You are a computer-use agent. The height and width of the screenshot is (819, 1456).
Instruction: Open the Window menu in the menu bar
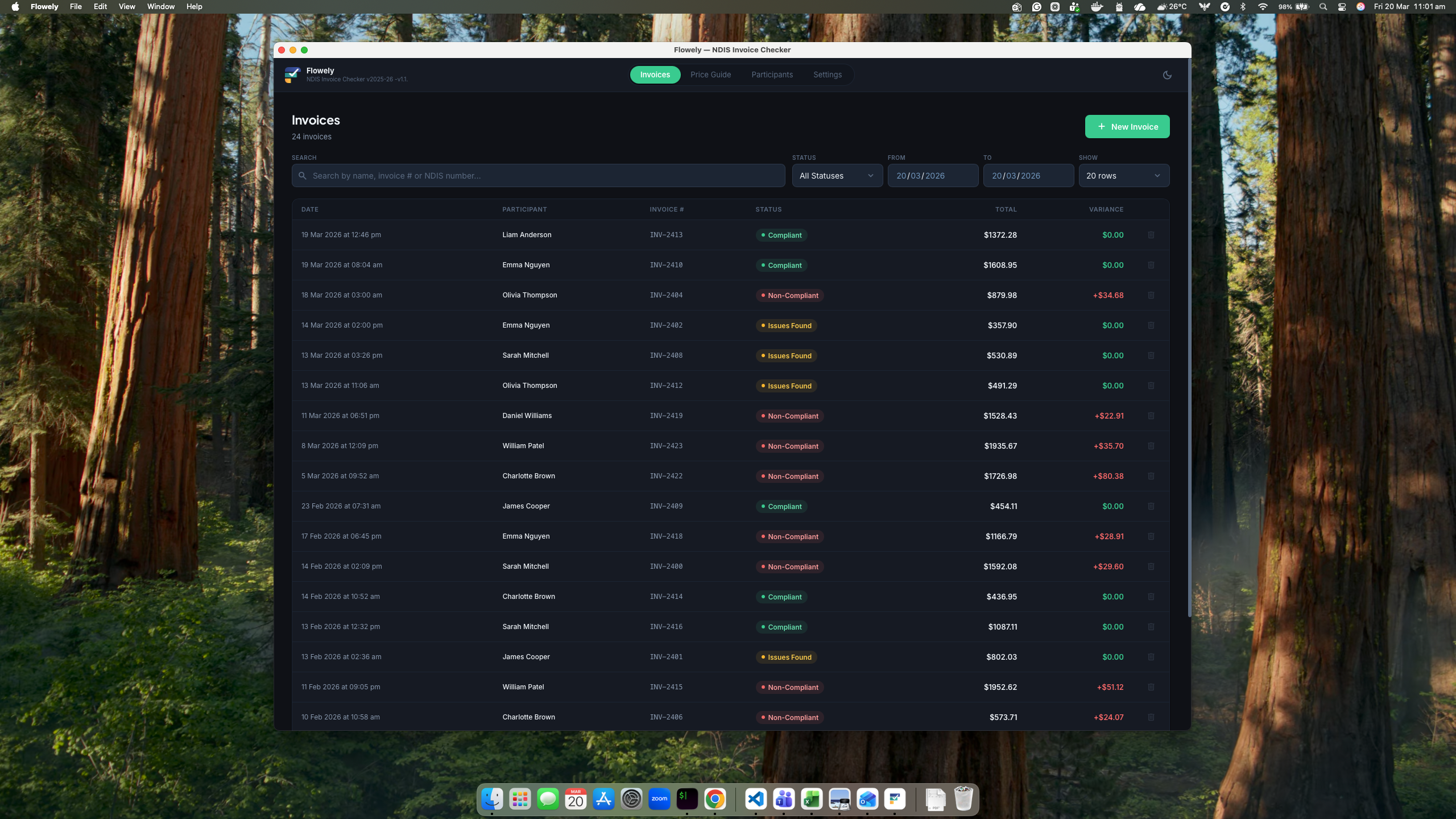[x=160, y=6]
